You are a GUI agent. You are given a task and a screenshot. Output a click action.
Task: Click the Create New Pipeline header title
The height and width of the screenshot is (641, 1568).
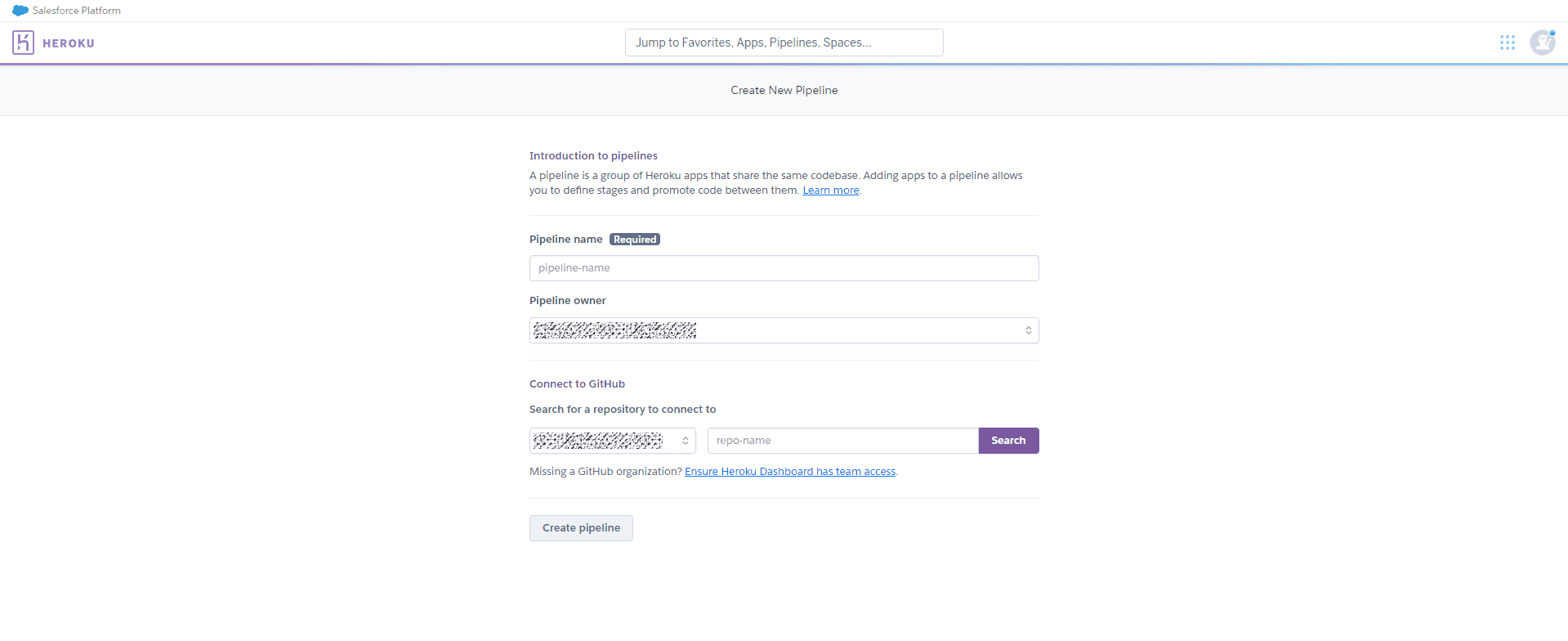coord(784,91)
